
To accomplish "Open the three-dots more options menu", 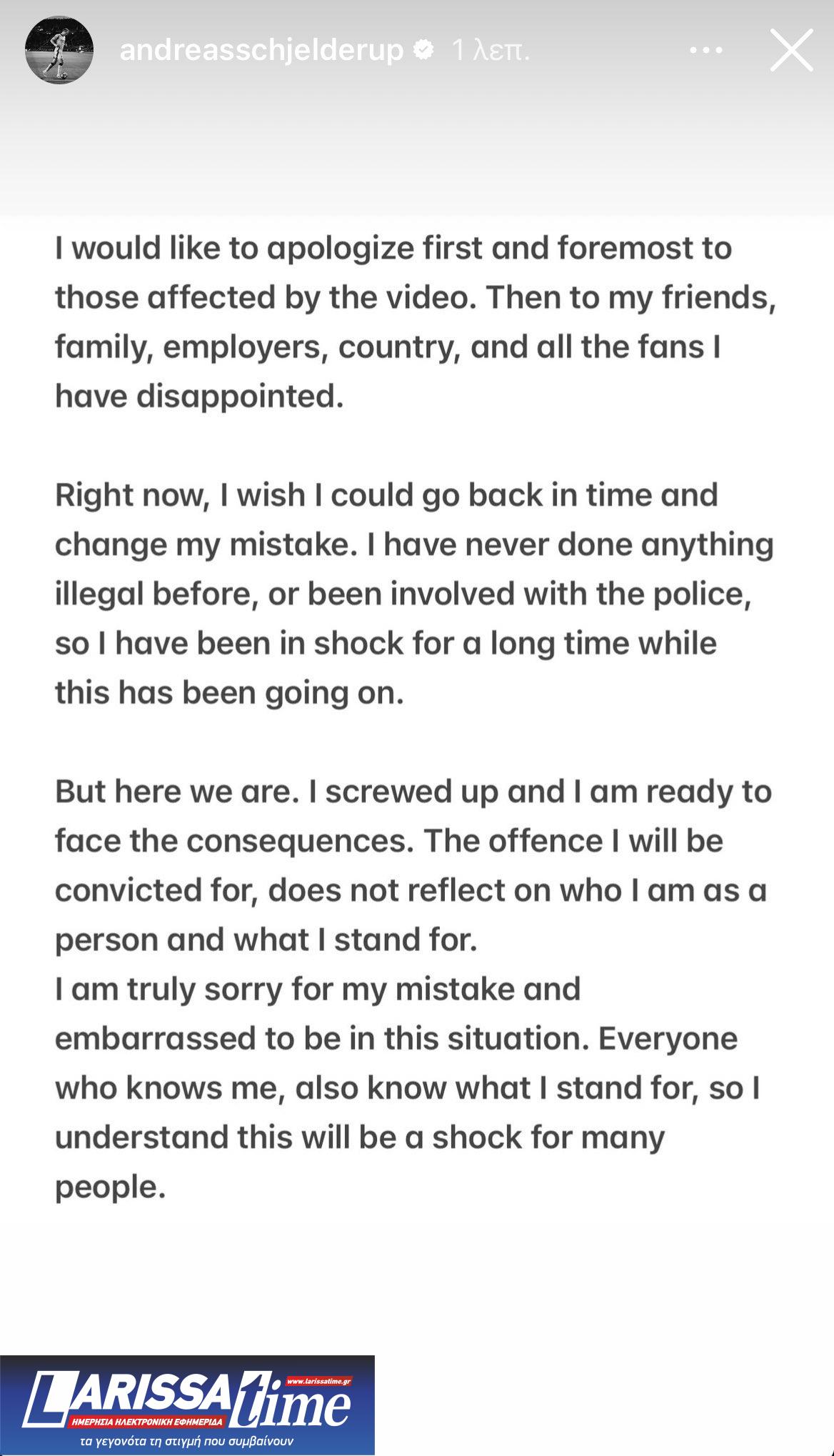I will coord(706,51).
